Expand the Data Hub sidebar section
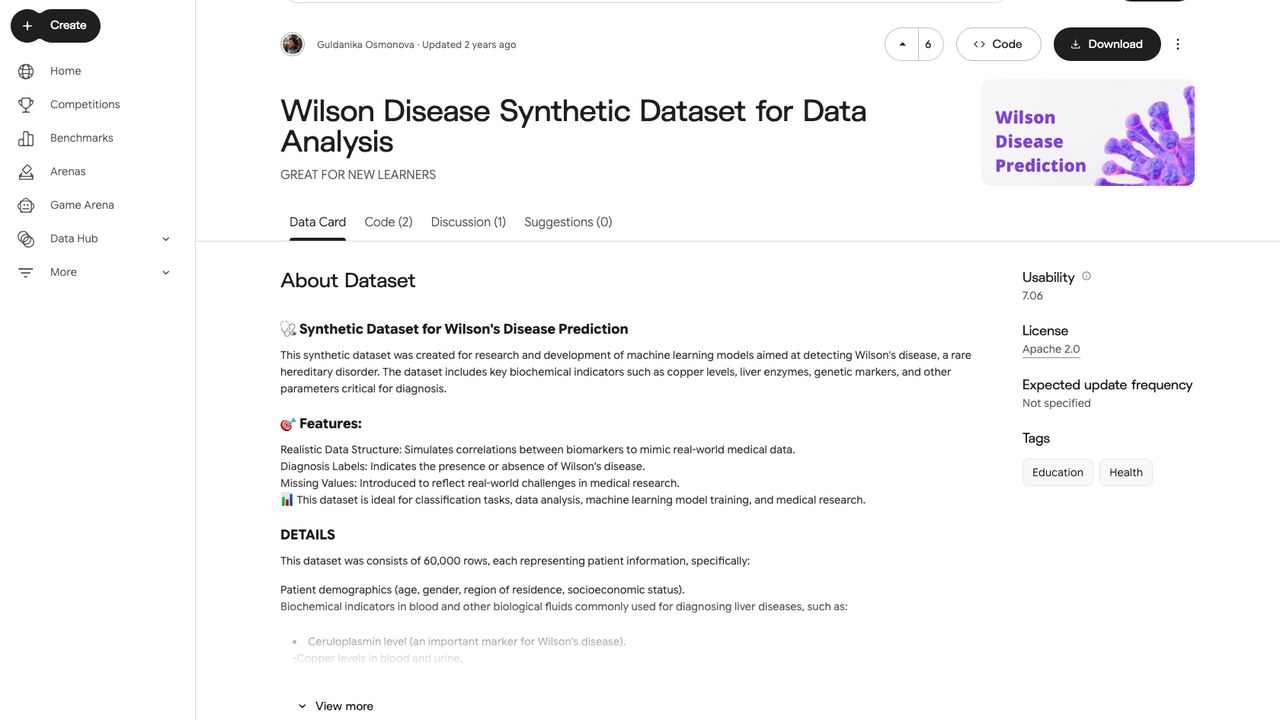 [166, 239]
